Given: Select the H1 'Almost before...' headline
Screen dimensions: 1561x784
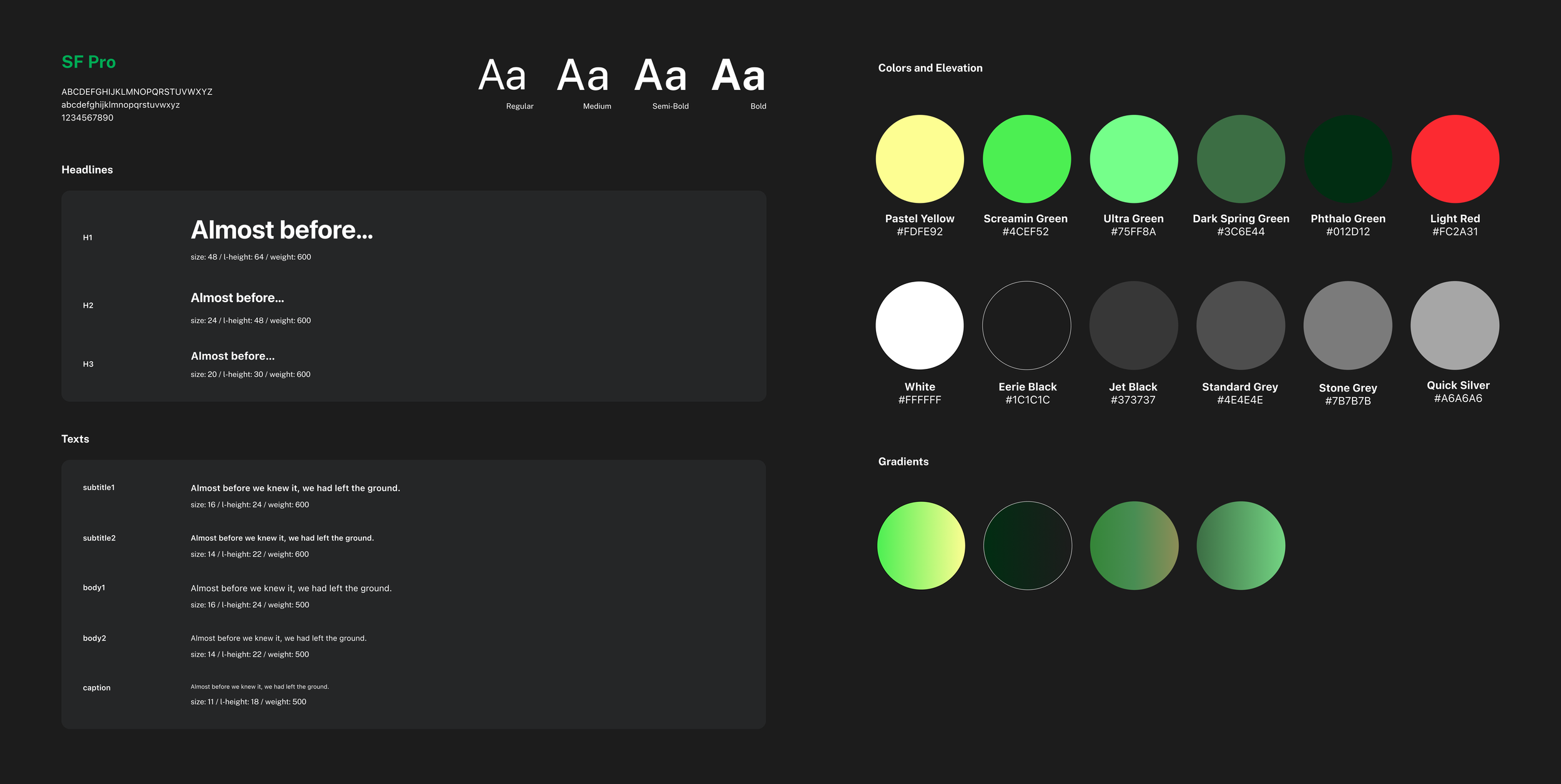Looking at the screenshot, I should [x=282, y=230].
